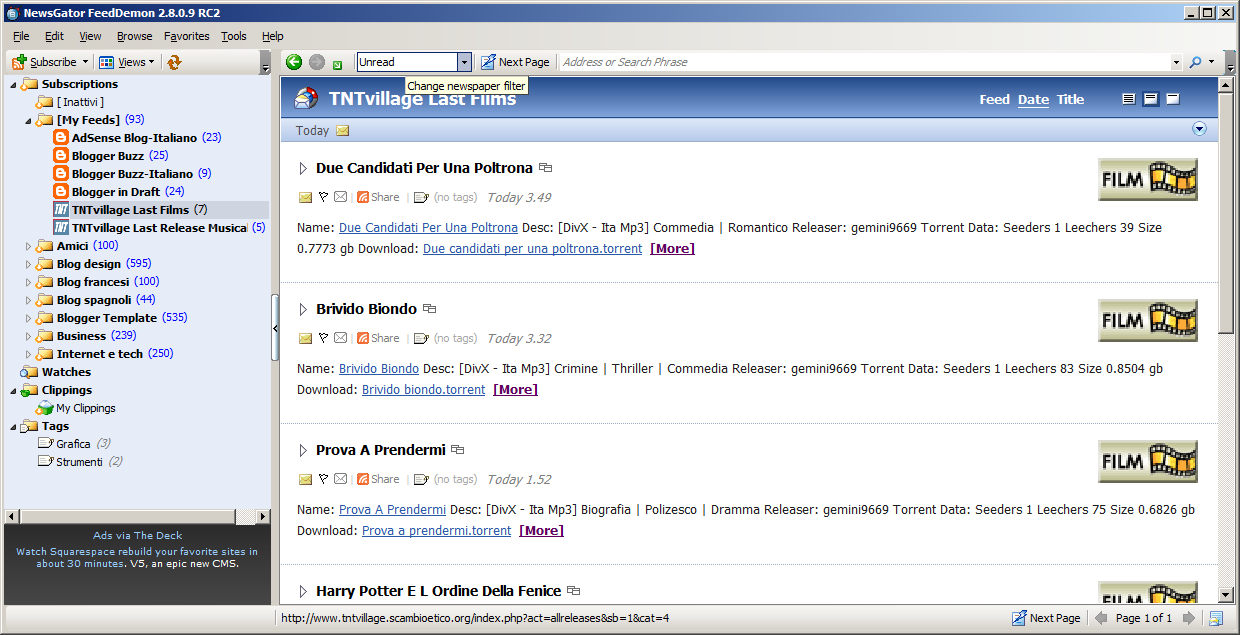Open the Subscribe dropdown arrow
The width and height of the screenshot is (1240, 635).
(x=86, y=62)
